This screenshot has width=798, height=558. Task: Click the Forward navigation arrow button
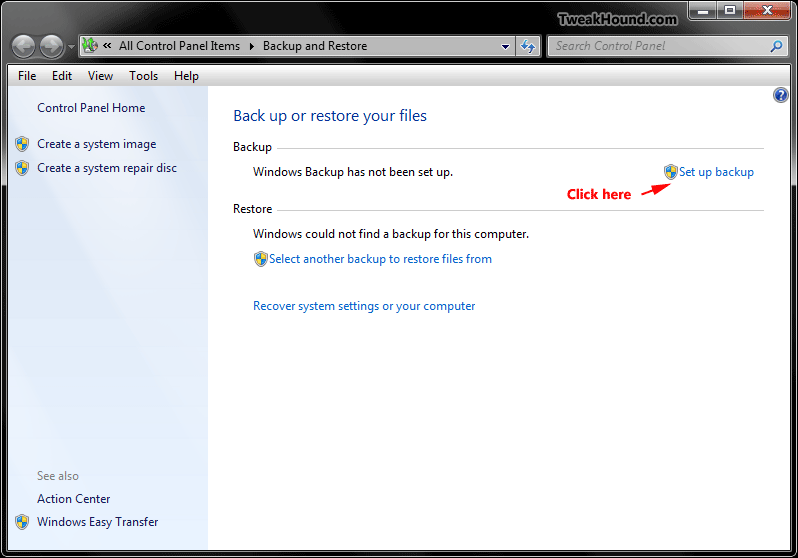pyautogui.click(x=51, y=46)
